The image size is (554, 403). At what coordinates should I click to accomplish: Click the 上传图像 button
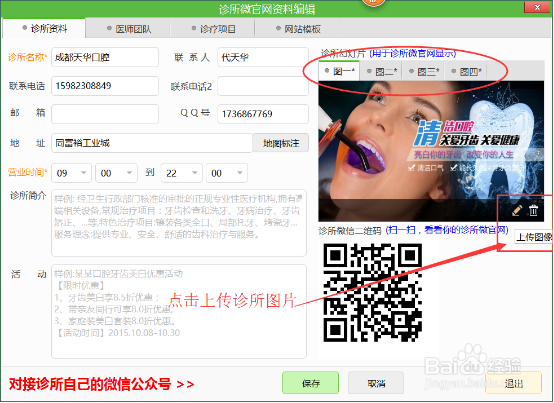coord(533,237)
